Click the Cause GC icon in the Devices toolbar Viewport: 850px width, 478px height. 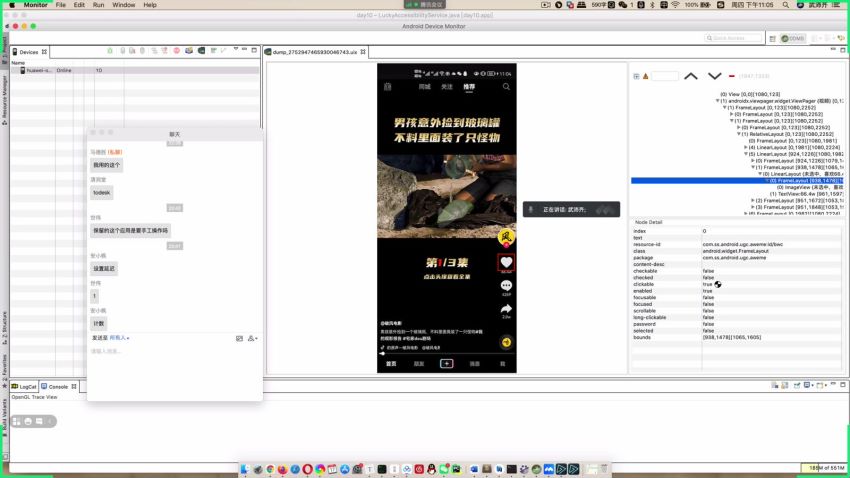point(143,51)
